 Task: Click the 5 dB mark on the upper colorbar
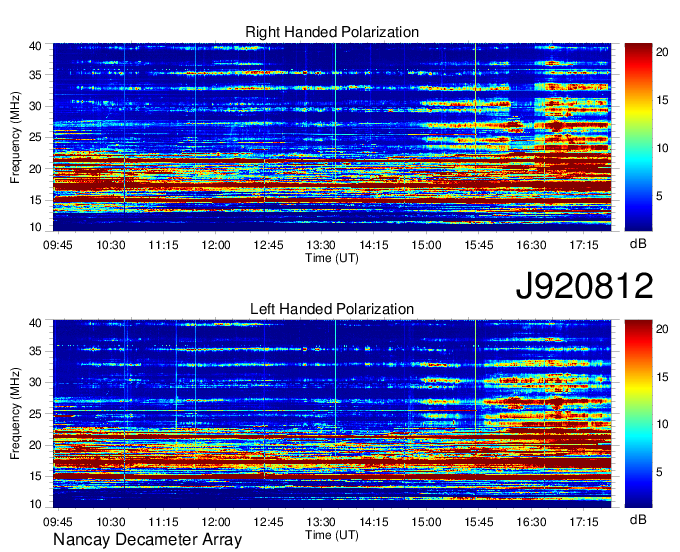click(659, 196)
